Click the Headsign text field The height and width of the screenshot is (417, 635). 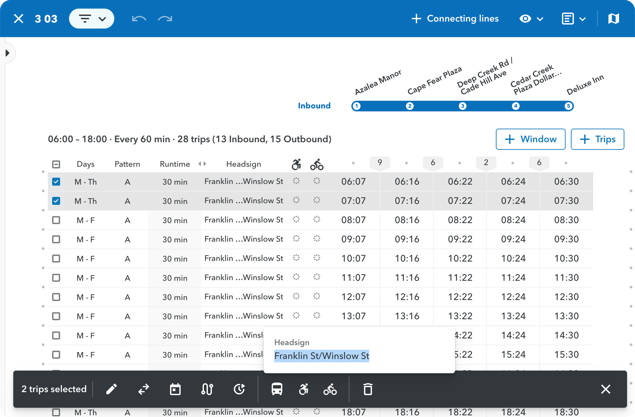pyautogui.click(x=322, y=356)
